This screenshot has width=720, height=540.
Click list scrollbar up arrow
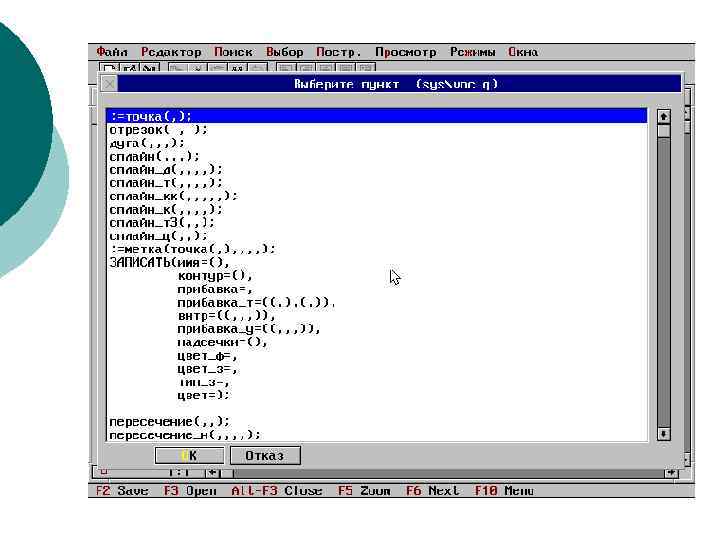point(663,117)
